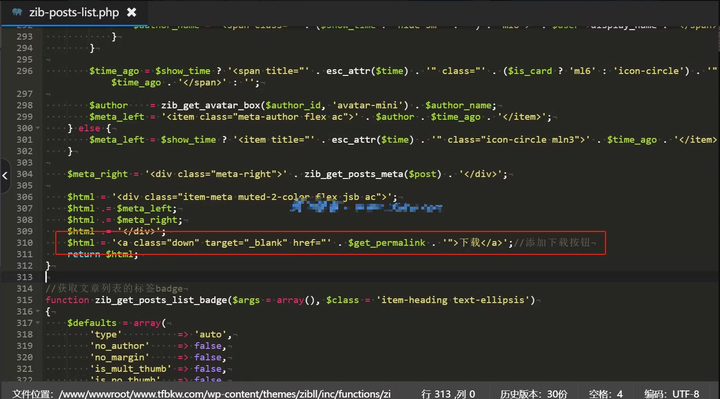Collapse the array fold at line 317
The height and width of the screenshot is (399, 720).
(x=38, y=323)
